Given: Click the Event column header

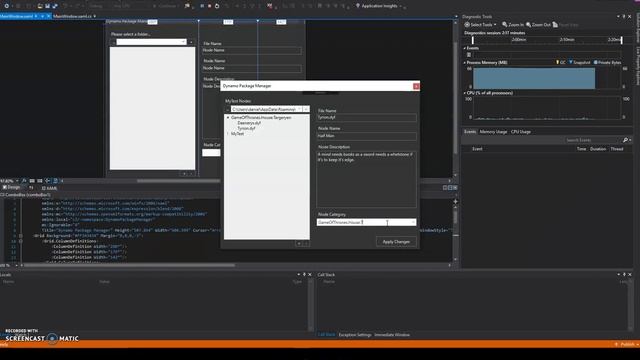Looking at the screenshot, I should (x=477, y=149).
